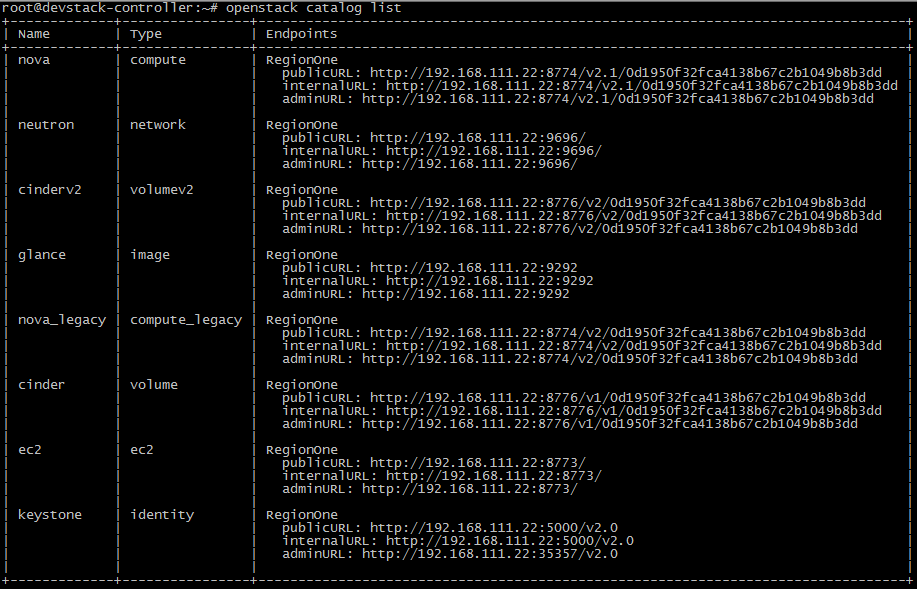917x589 pixels.
Task: Click the nova_legacy internalURL endpoint
Action: 634,346
